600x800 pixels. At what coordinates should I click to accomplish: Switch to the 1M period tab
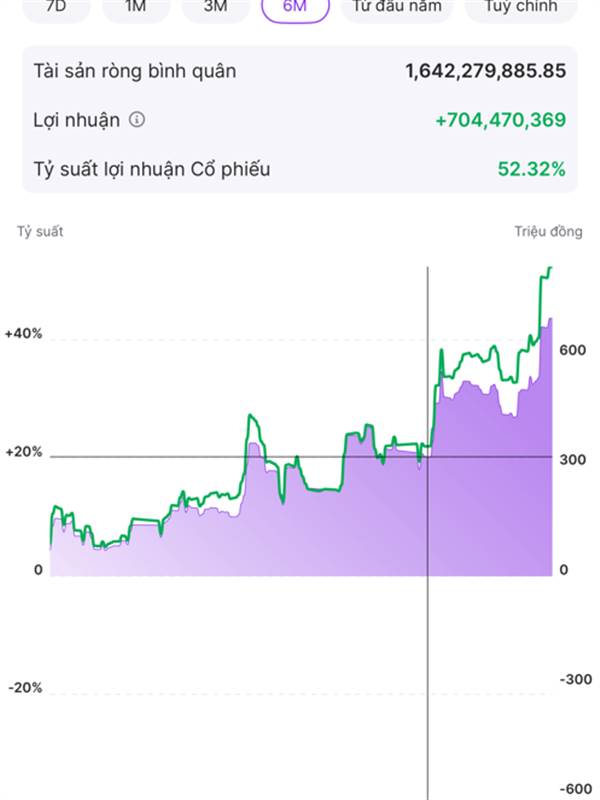point(136,8)
